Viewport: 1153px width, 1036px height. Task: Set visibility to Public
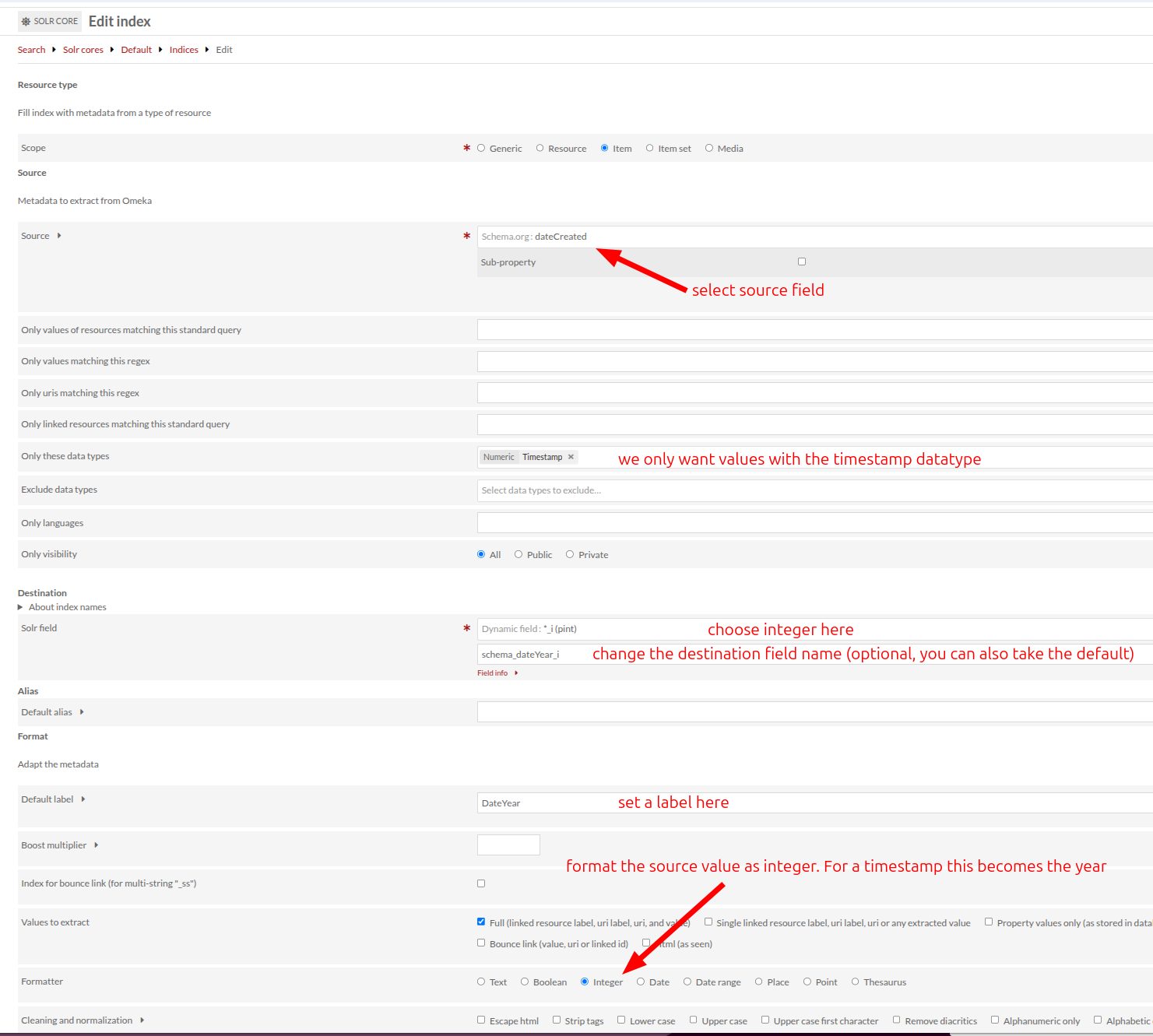pos(518,555)
